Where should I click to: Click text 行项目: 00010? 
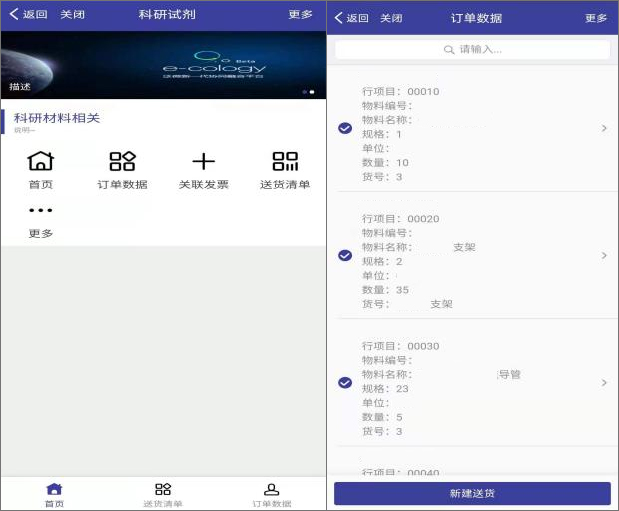click(401, 92)
